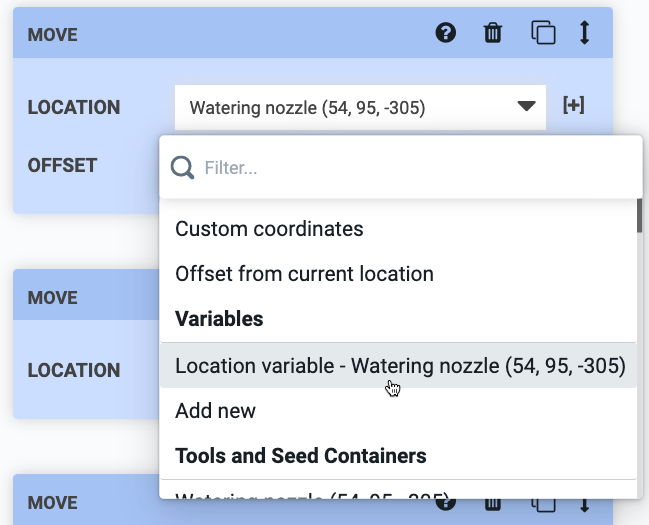Click the bottom MOVE step title
This screenshot has height=525, width=649.
[52, 503]
